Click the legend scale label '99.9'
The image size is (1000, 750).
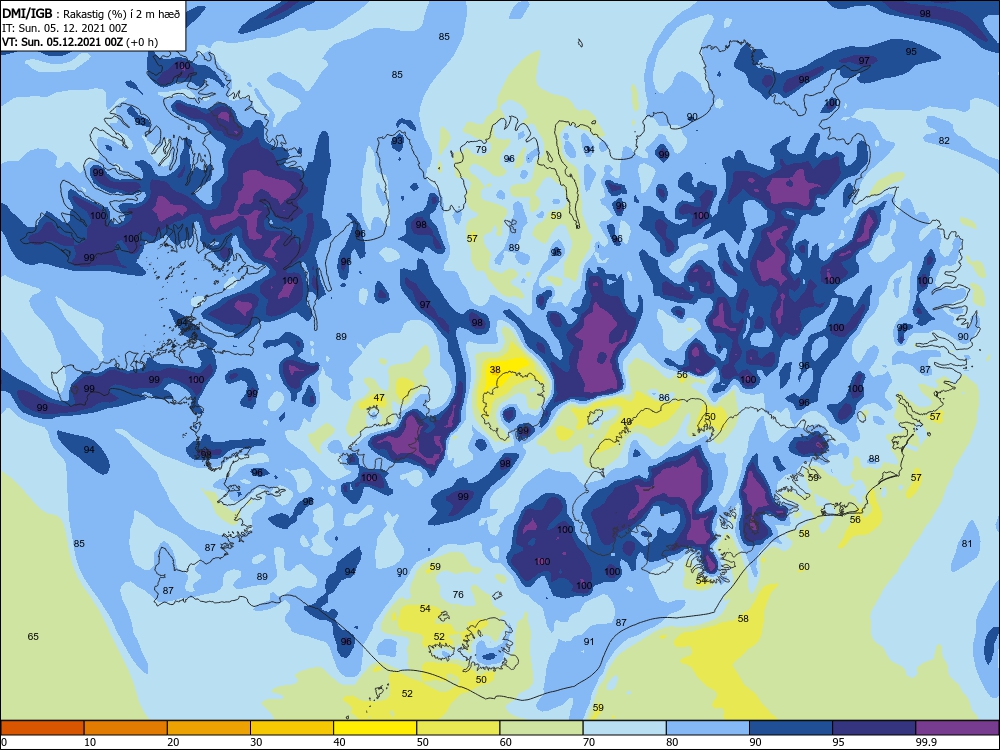[x=926, y=742]
